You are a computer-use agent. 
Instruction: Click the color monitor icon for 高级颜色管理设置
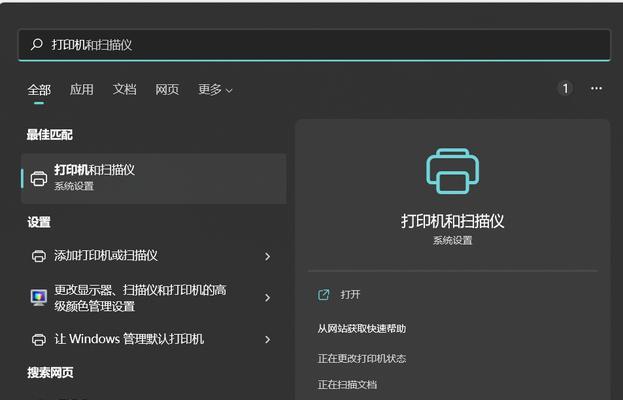click(39, 298)
